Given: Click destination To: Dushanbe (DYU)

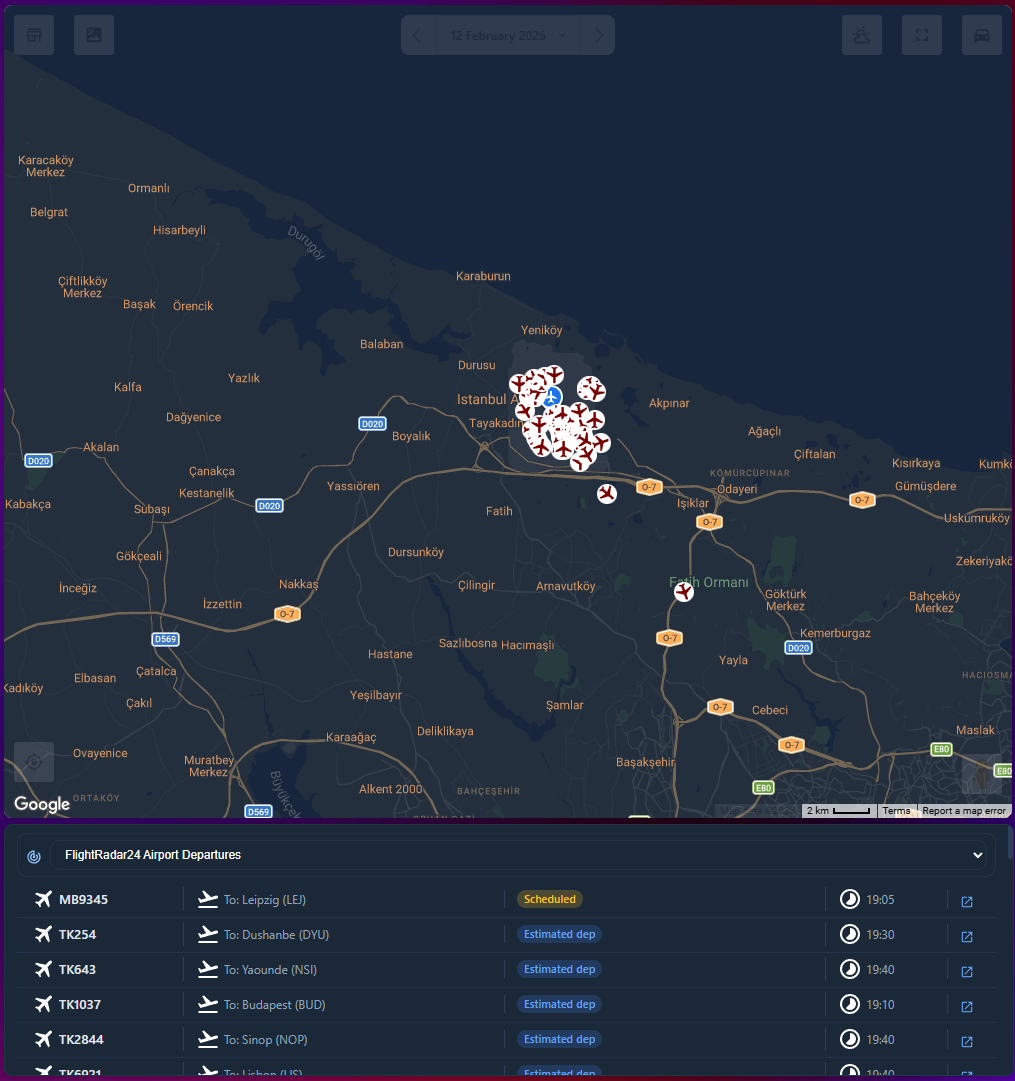Looking at the screenshot, I should tap(277, 935).
